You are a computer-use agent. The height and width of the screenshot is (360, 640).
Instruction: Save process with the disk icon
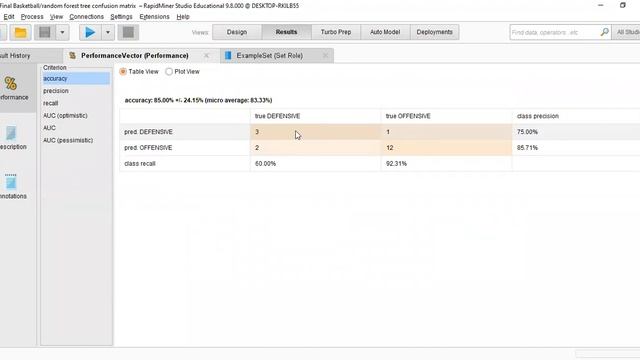tap(45, 32)
